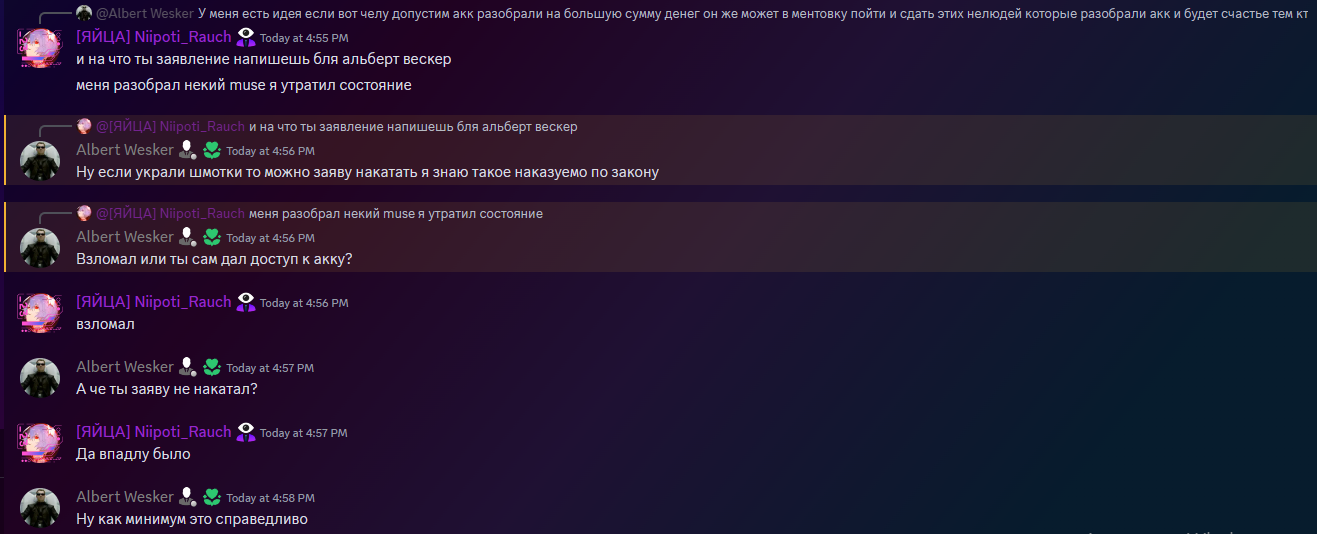Click the grey person role badge on 'Взломал или ты сам' message
1317x534 pixels.
[187, 237]
